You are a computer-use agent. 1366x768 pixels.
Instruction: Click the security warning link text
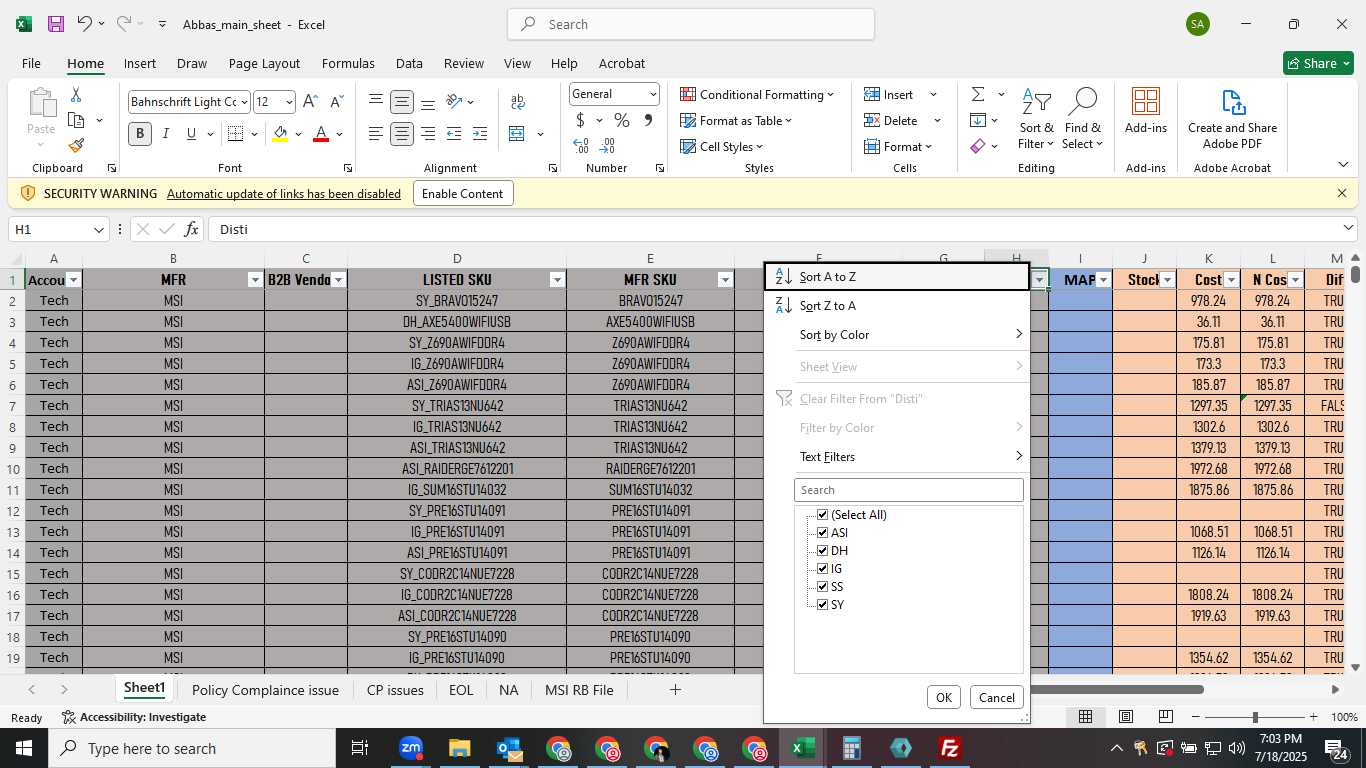click(x=284, y=194)
